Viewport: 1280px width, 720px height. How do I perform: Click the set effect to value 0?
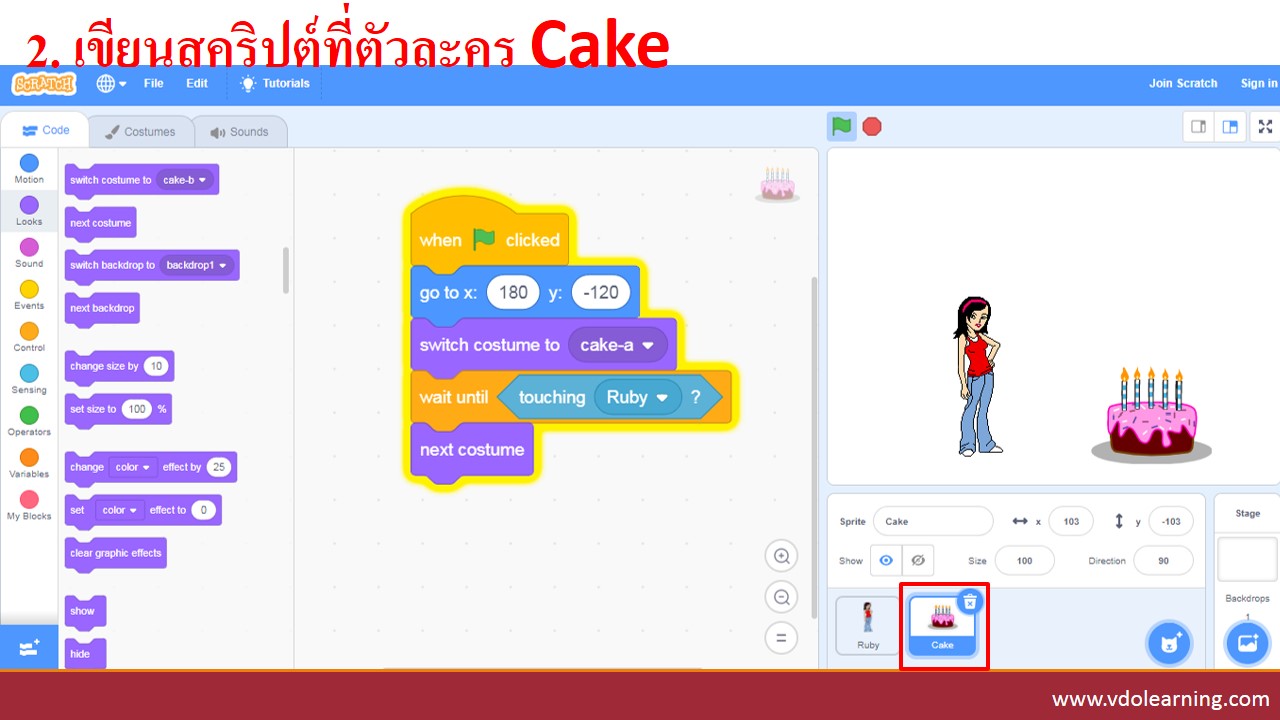[204, 510]
